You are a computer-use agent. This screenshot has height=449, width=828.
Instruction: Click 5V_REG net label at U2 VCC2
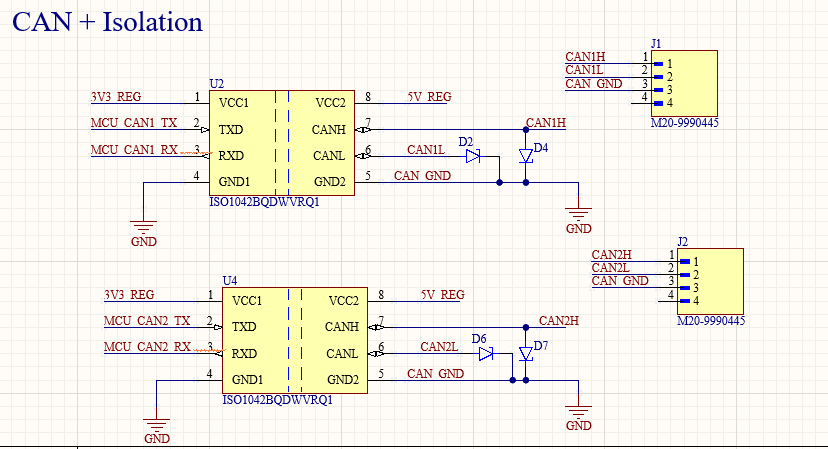pos(429,97)
